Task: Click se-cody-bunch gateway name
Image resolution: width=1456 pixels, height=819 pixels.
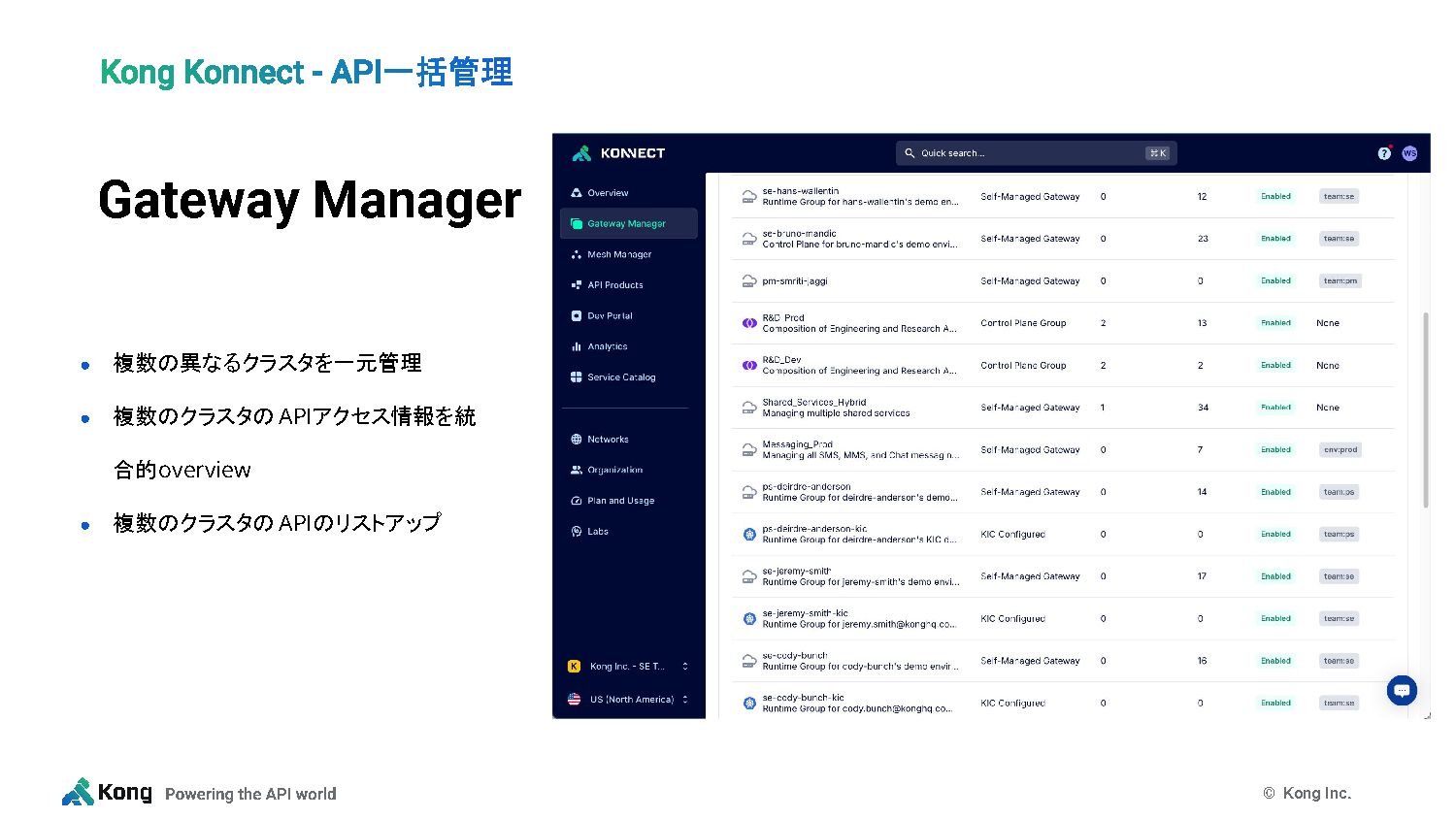Action: [x=794, y=656]
